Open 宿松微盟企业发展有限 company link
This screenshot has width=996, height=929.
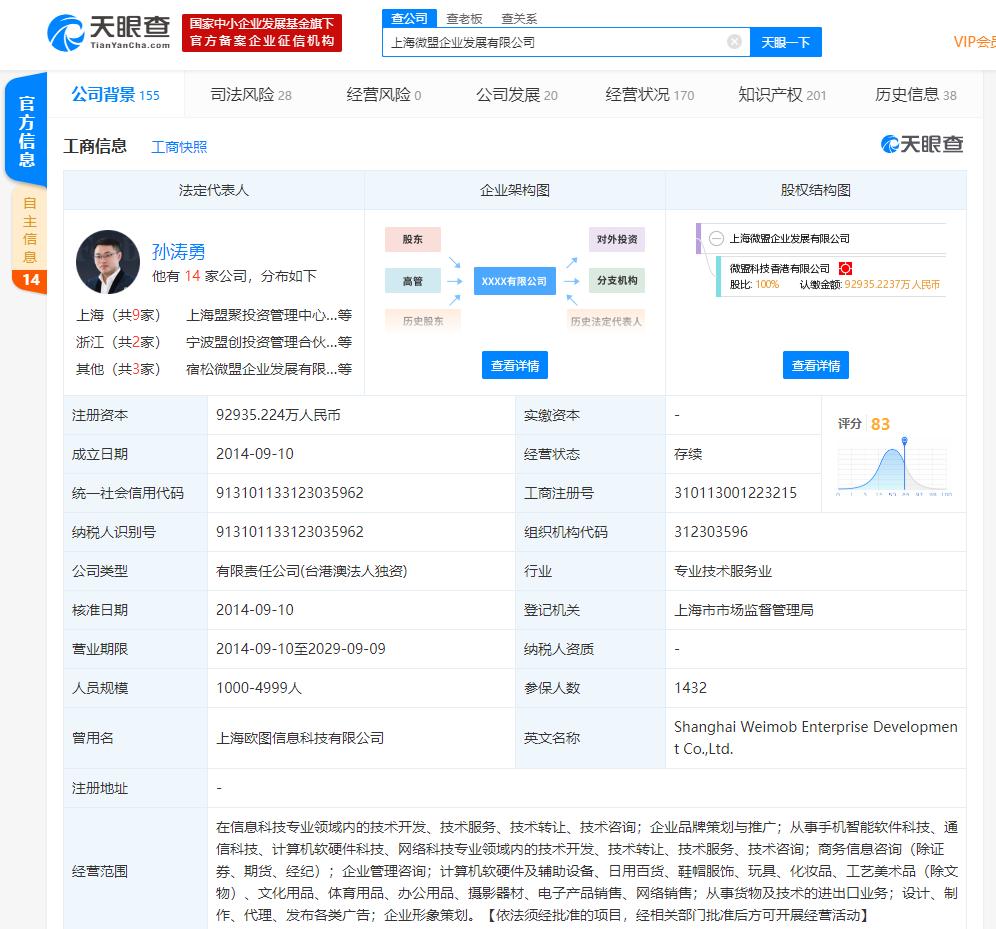269,368
